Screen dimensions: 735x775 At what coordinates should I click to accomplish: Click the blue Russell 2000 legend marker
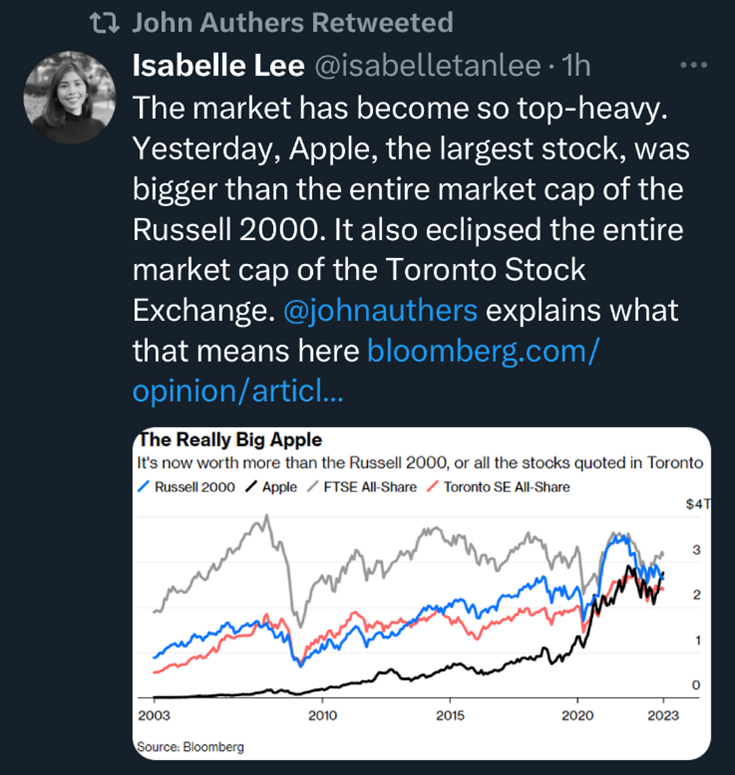pos(144,487)
